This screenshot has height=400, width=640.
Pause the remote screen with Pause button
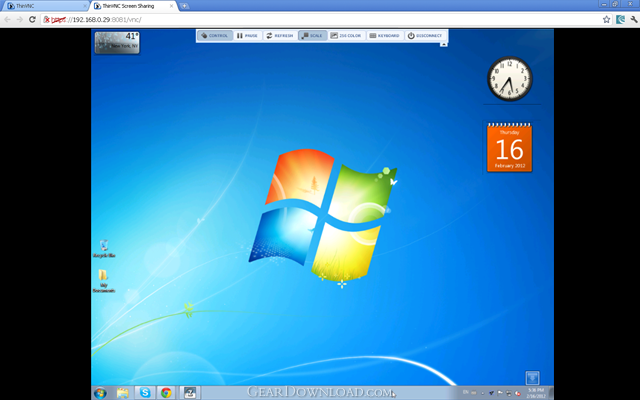coord(247,36)
